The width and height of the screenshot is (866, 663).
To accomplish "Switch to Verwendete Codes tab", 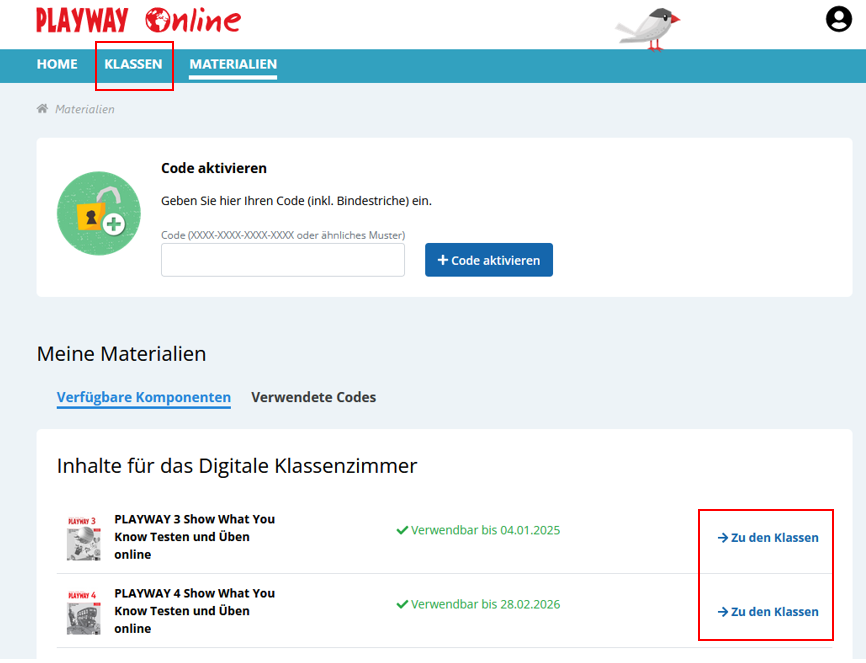I will coord(314,397).
